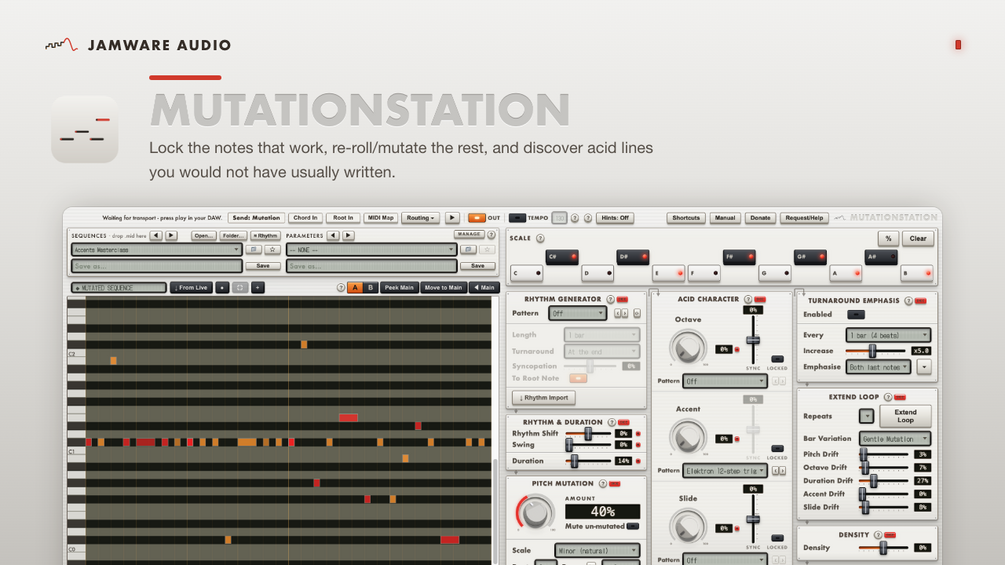Screen dimensions: 1005x565
Task: Open help for Extend Loop
Action: point(888,397)
